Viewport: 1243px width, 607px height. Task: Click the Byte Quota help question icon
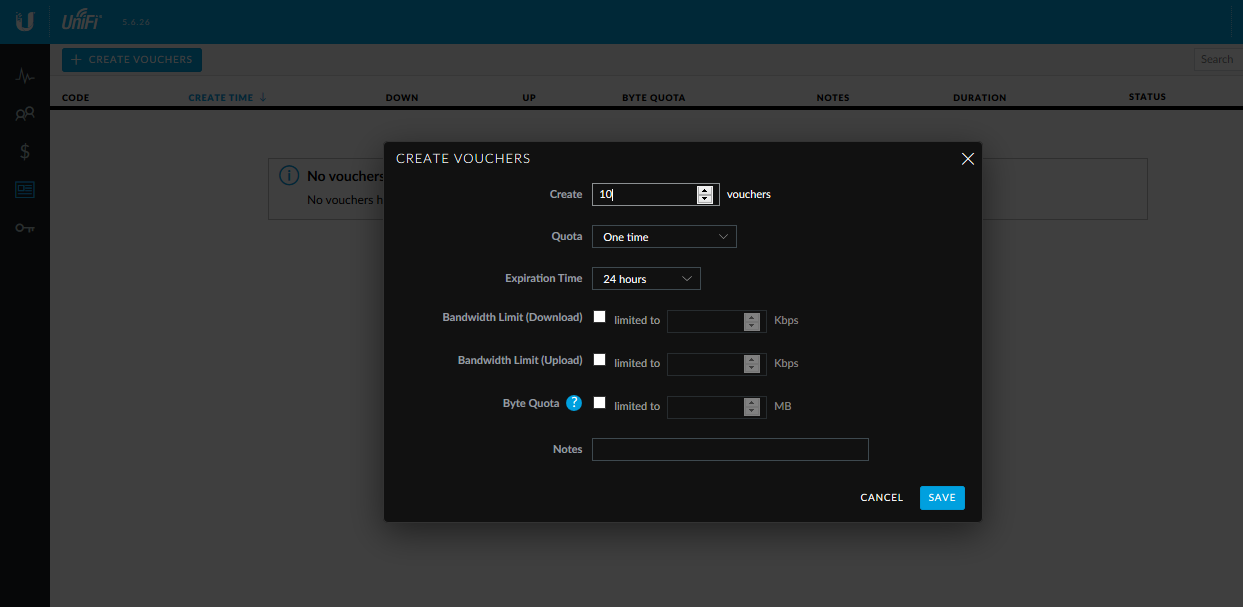click(x=574, y=403)
